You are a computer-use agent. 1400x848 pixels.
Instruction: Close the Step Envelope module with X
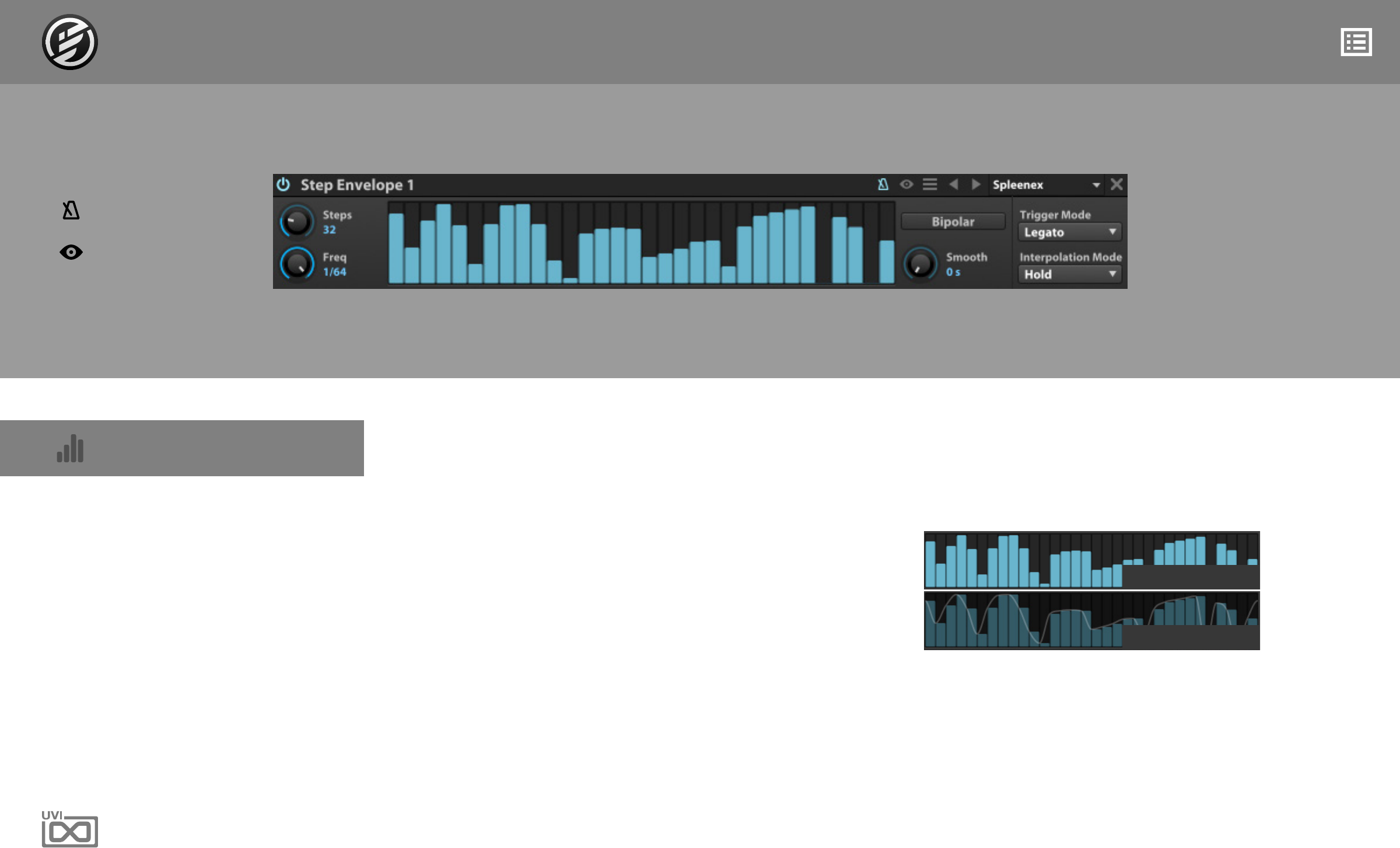(1116, 184)
